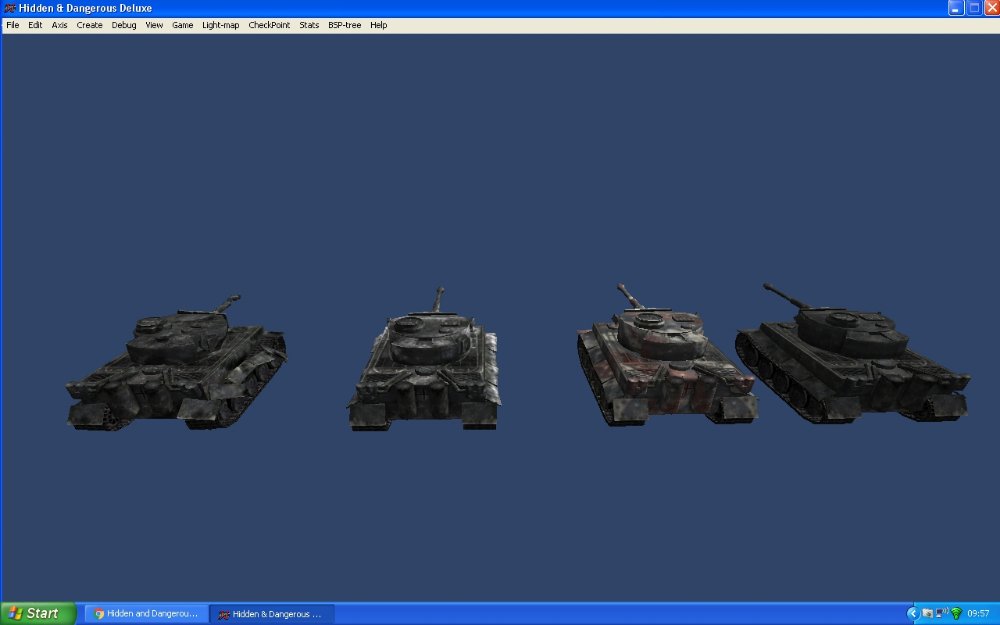Open the Game menu

(x=182, y=25)
